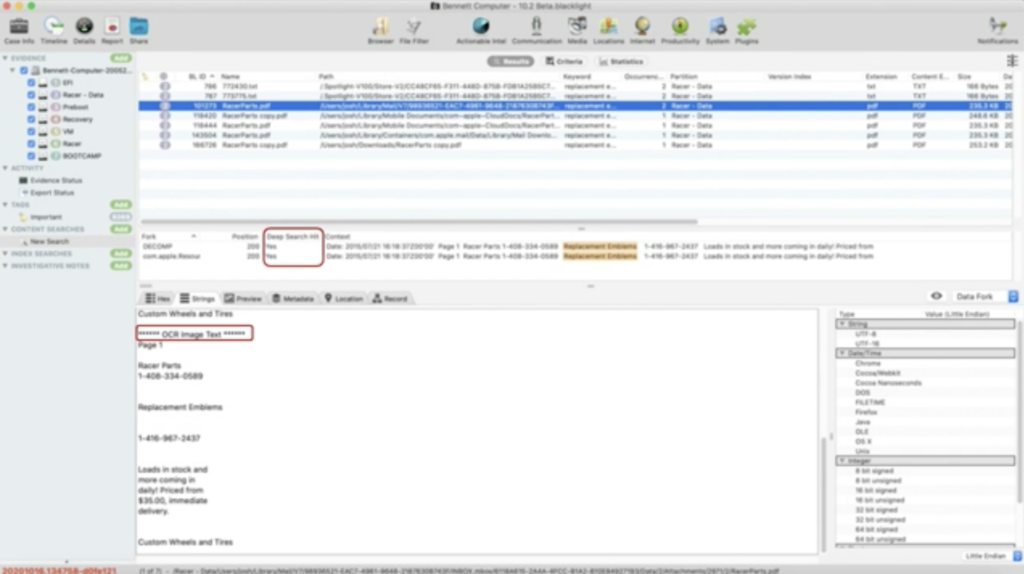The image size is (1024, 574).
Task: Switch to the Record tab
Action: [x=390, y=298]
